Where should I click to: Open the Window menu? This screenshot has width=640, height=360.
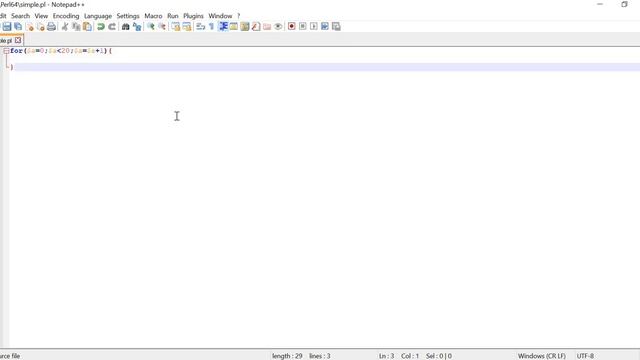(220, 16)
